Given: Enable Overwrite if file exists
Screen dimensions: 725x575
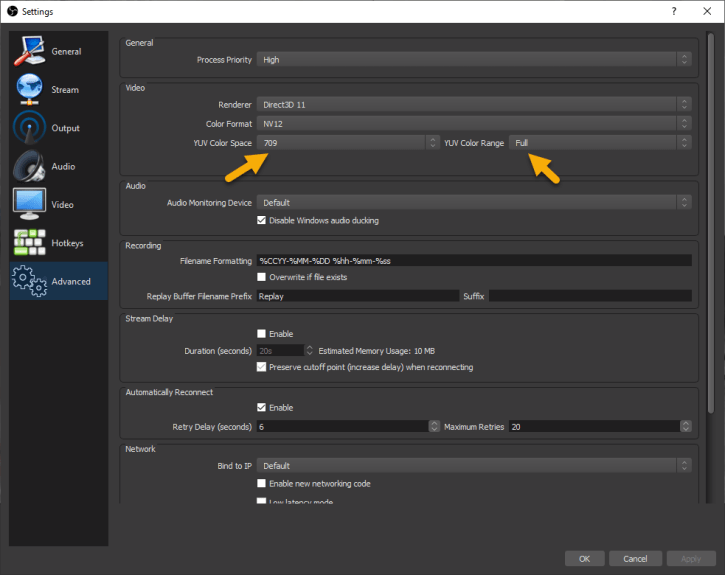Looking at the screenshot, I should tap(263, 277).
